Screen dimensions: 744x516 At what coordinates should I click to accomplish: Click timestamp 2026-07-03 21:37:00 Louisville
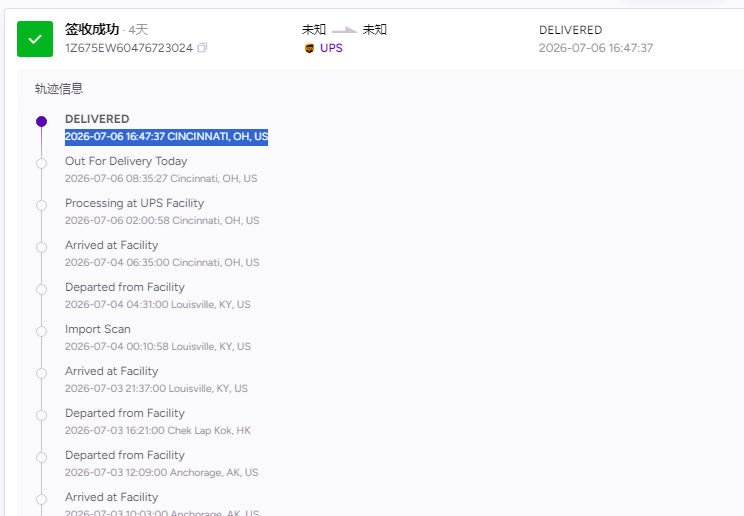[156, 388]
